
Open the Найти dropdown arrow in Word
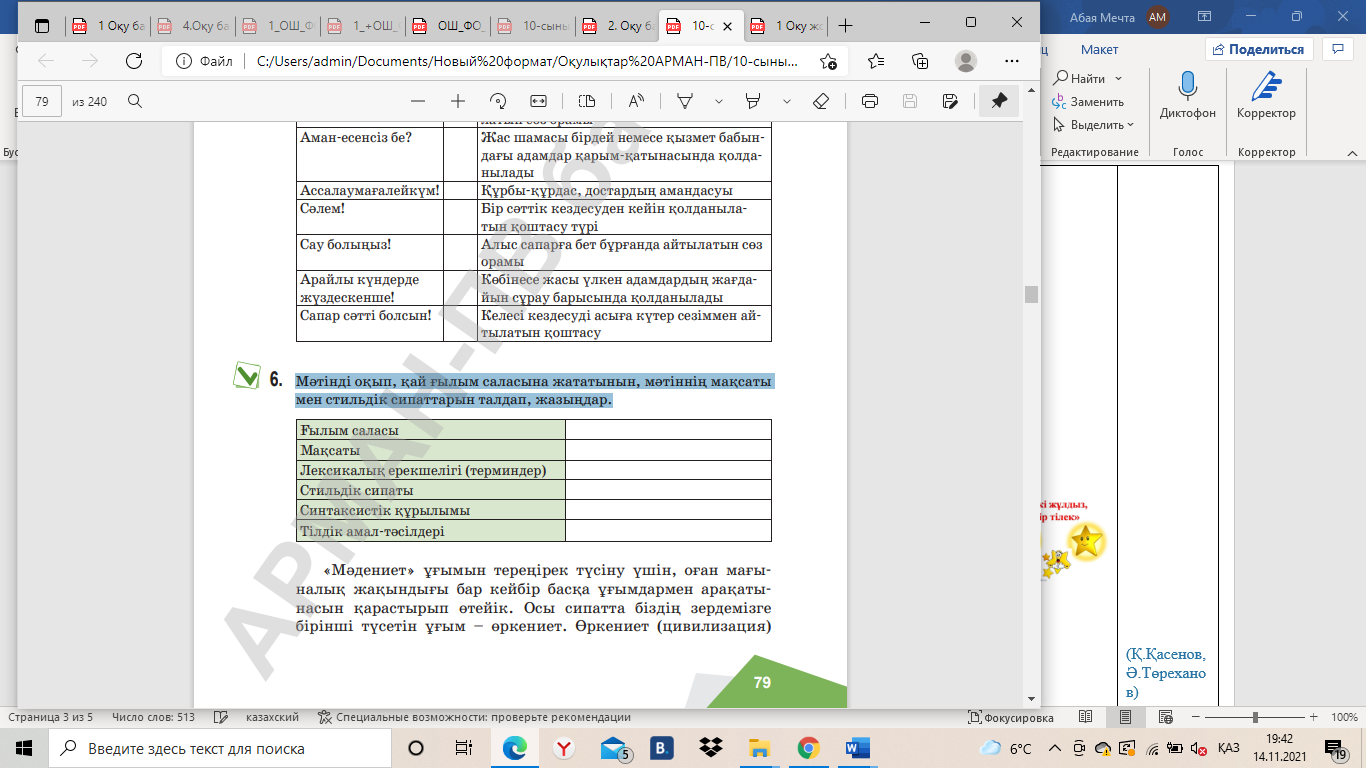pos(1119,78)
